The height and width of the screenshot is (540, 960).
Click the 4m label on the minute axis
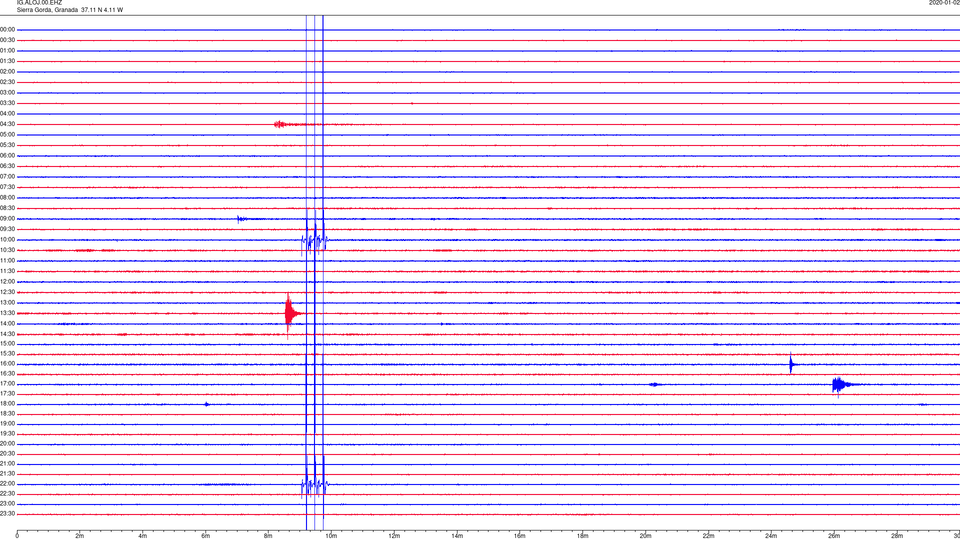tap(143, 536)
